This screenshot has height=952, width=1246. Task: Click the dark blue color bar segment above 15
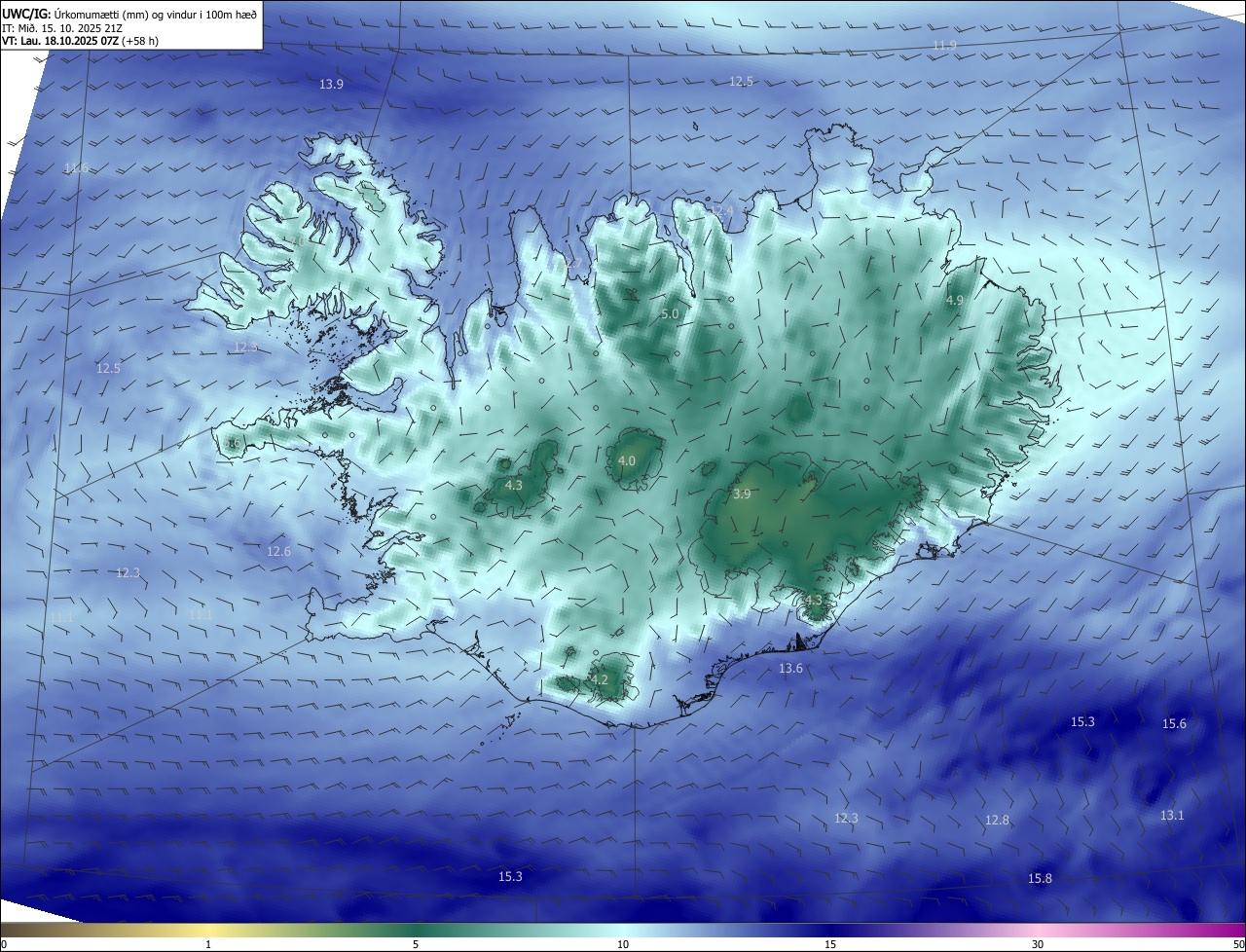tap(830, 930)
